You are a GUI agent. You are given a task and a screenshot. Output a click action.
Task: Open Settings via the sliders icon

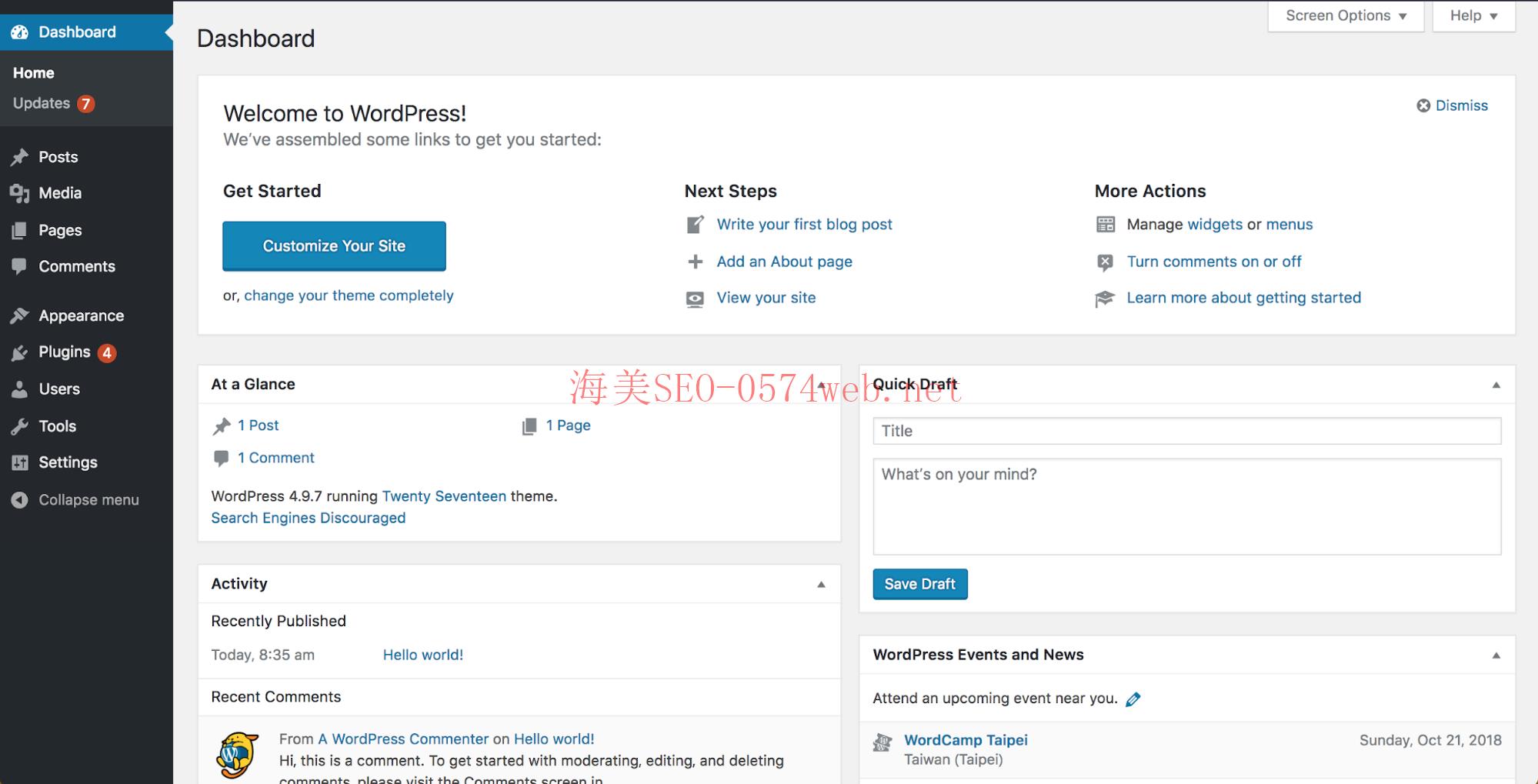[x=21, y=462]
